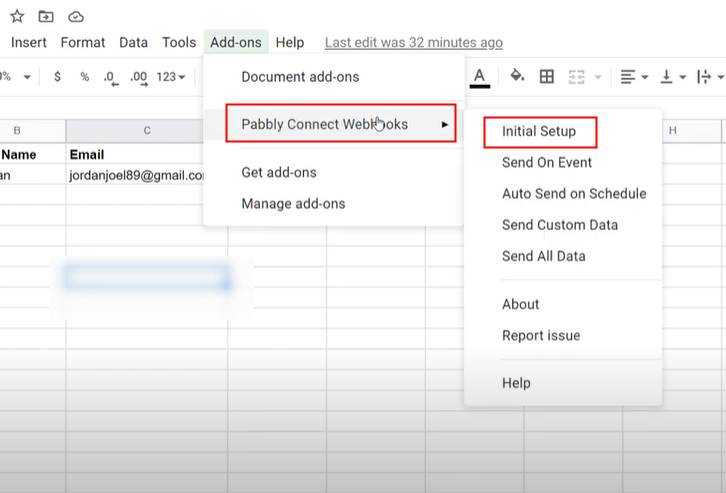726x493 pixels.
Task: Expand the Pabbly Connect Webhooks submenu
Action: tap(334, 124)
